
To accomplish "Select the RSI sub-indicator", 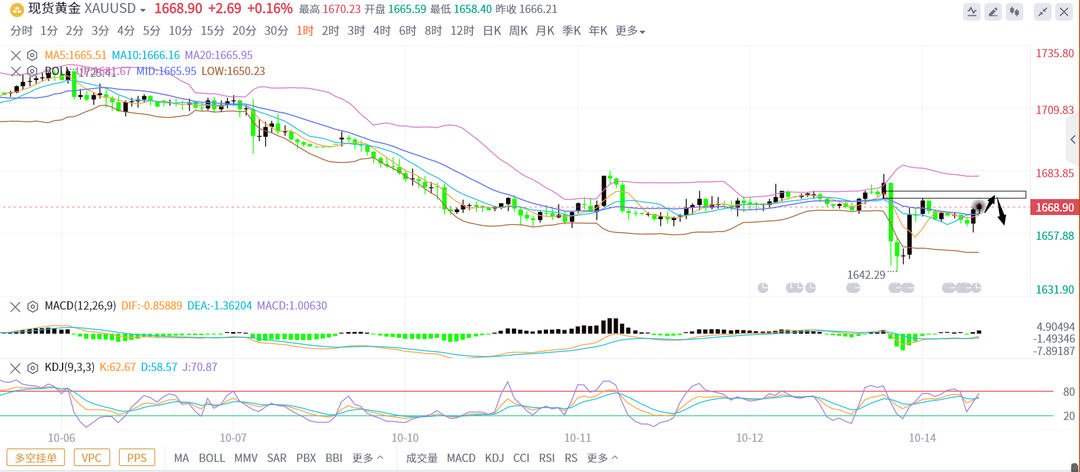I will (x=547, y=458).
